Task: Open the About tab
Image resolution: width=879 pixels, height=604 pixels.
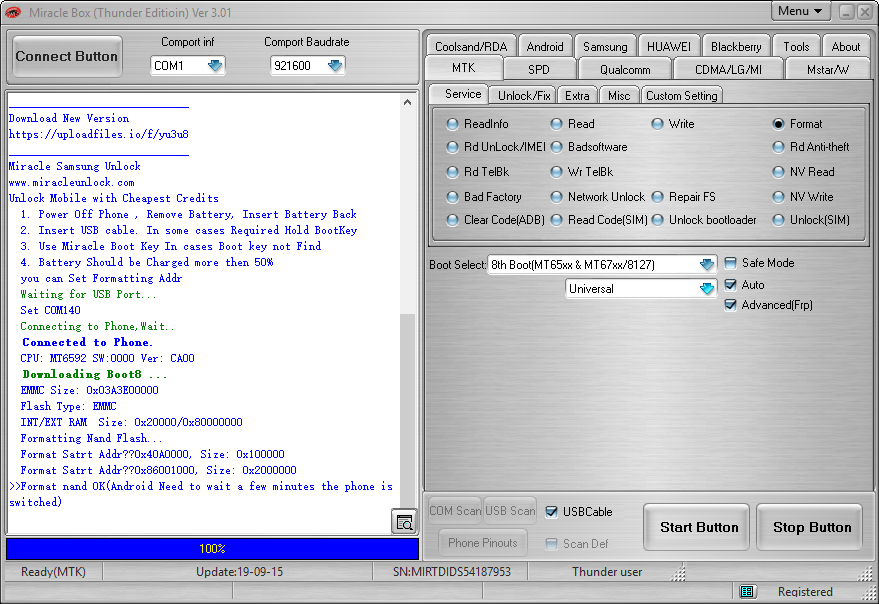Action: tap(845, 47)
